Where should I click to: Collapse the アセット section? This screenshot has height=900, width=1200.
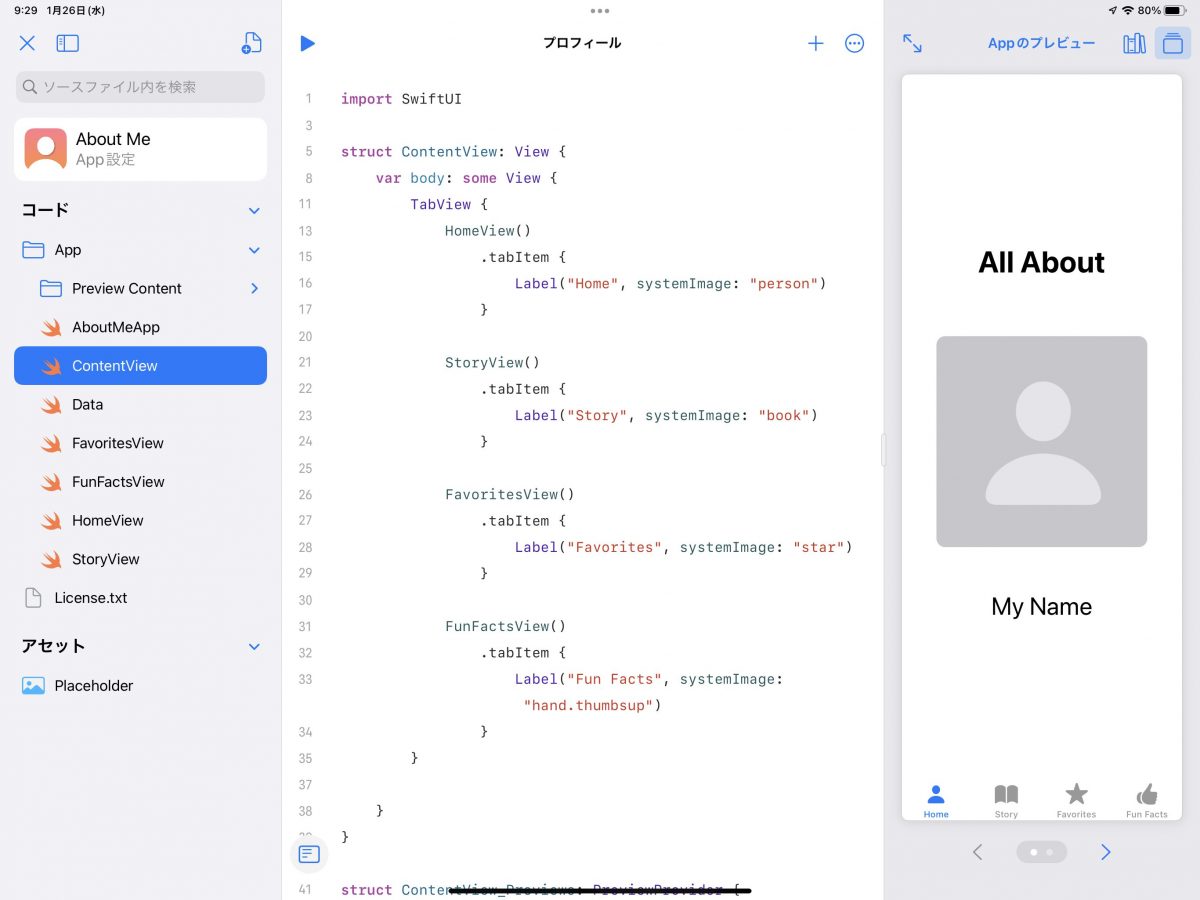(x=254, y=647)
